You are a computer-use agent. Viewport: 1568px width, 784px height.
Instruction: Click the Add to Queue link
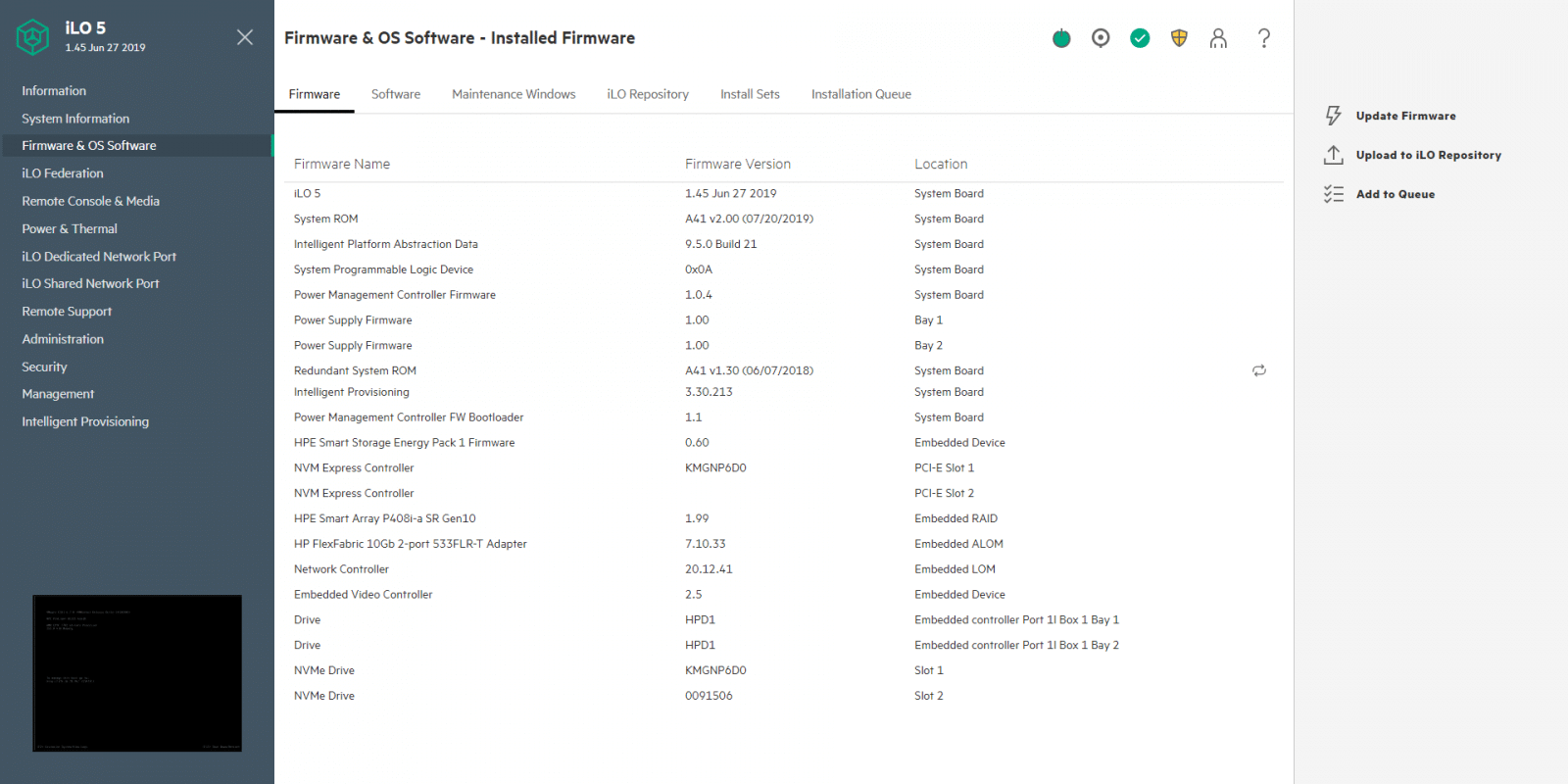(x=1395, y=194)
